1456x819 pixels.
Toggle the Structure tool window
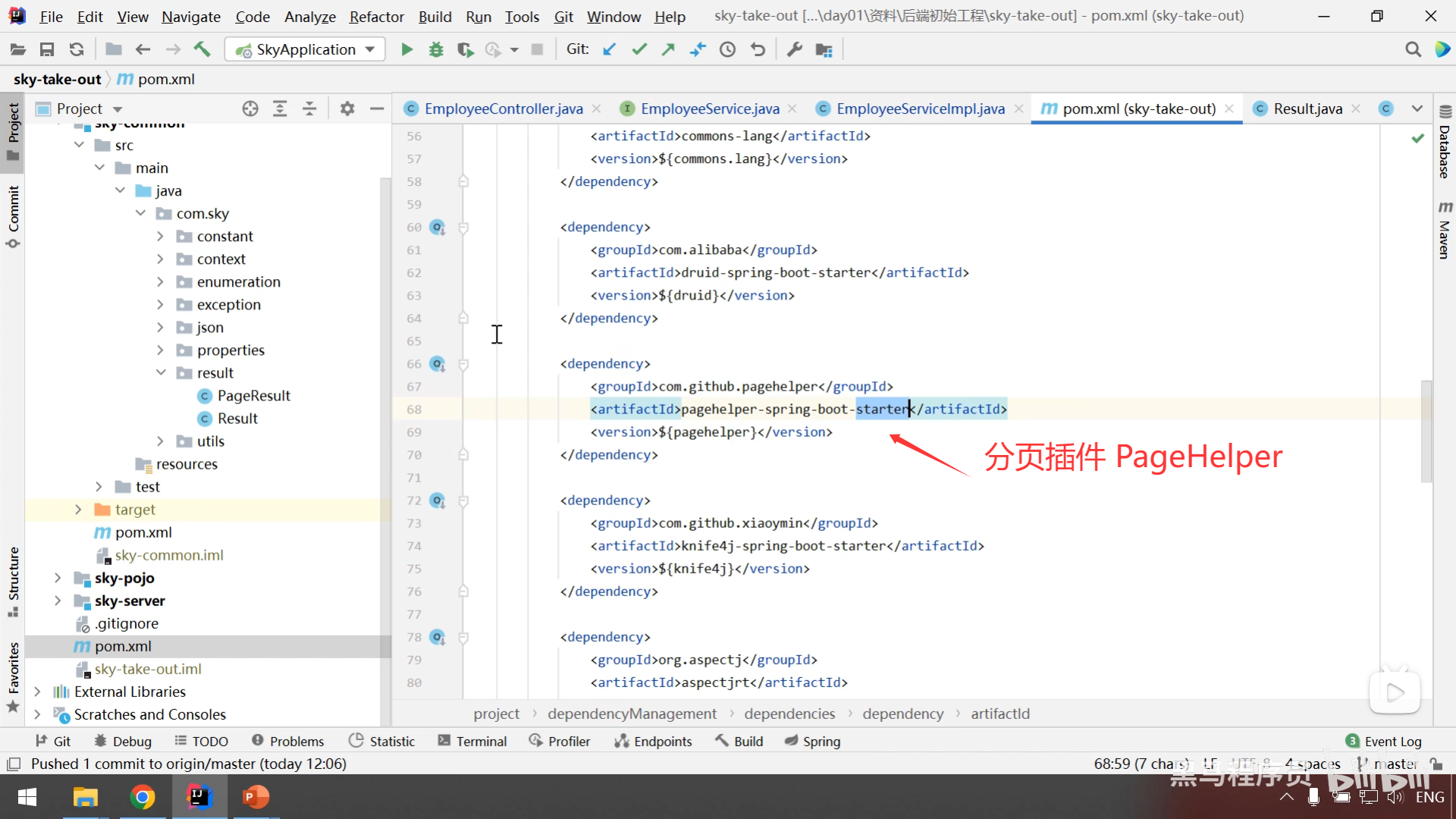tap(13, 580)
